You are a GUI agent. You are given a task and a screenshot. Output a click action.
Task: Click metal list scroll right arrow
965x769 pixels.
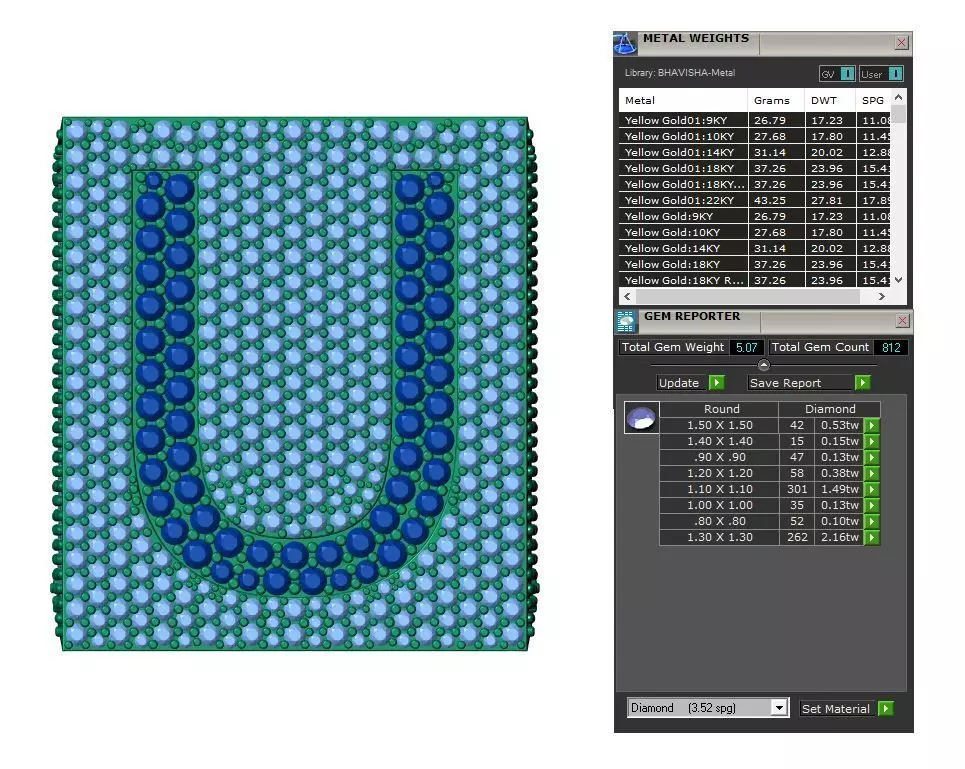coord(882,297)
